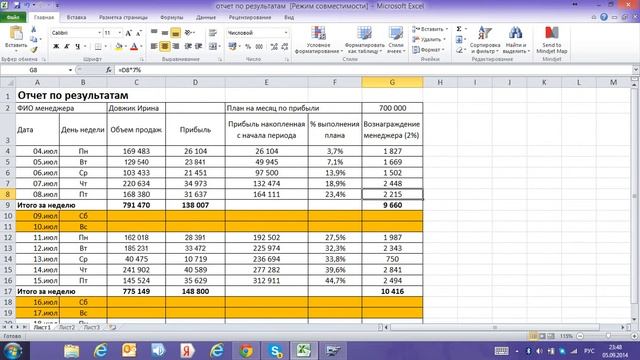This screenshot has width=640, height=360.
Task: Toggle underline formatting (Ч)
Action: pyautogui.click(x=77, y=47)
